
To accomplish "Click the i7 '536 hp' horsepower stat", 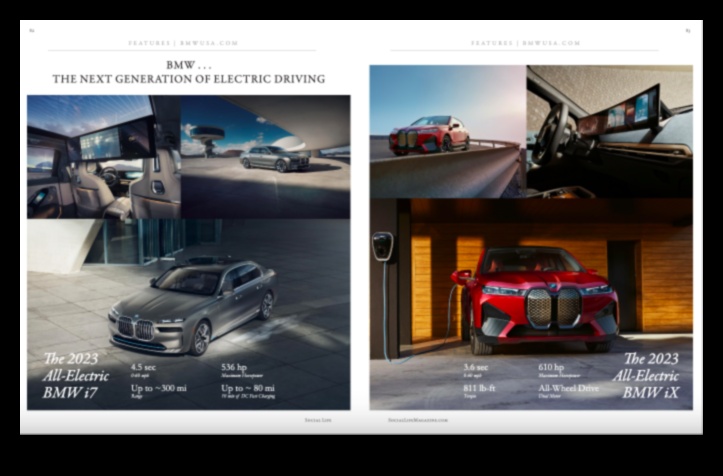I will [235, 366].
